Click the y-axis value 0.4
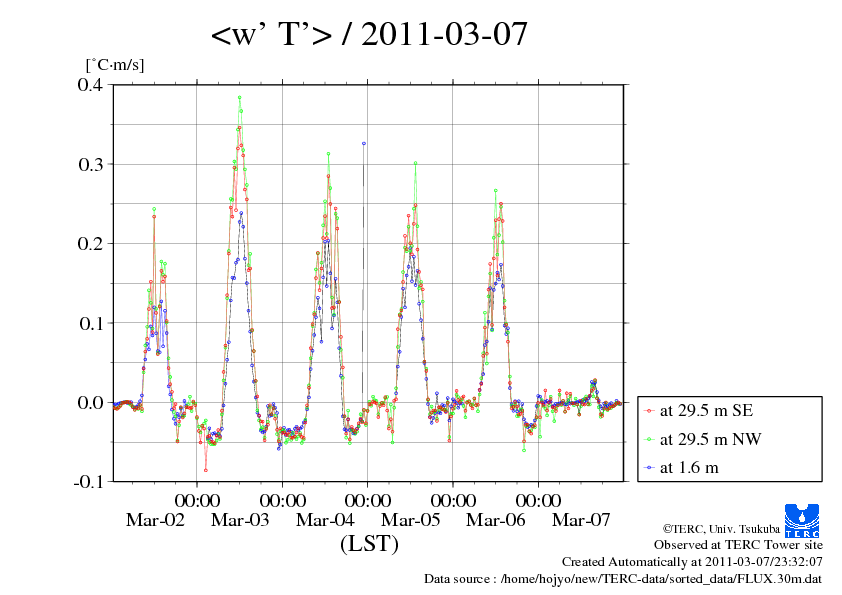This screenshot has width=842, height=595. (x=90, y=84)
